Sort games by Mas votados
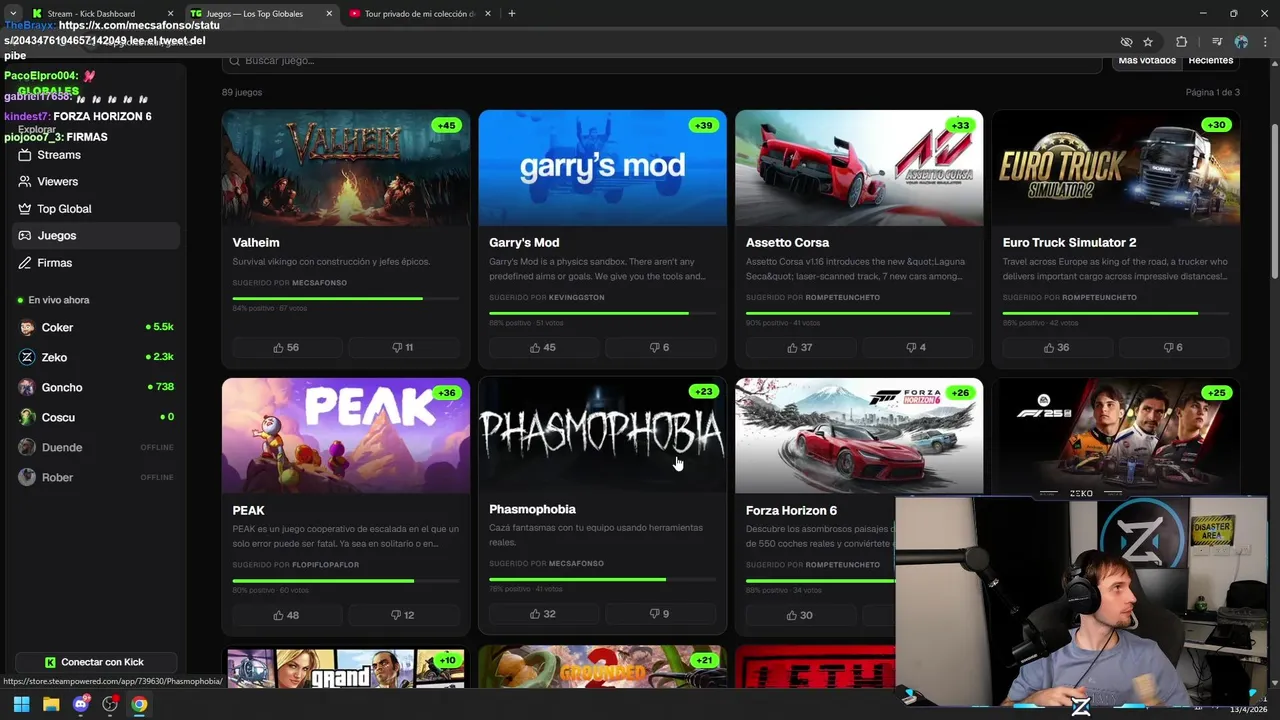 1147,61
